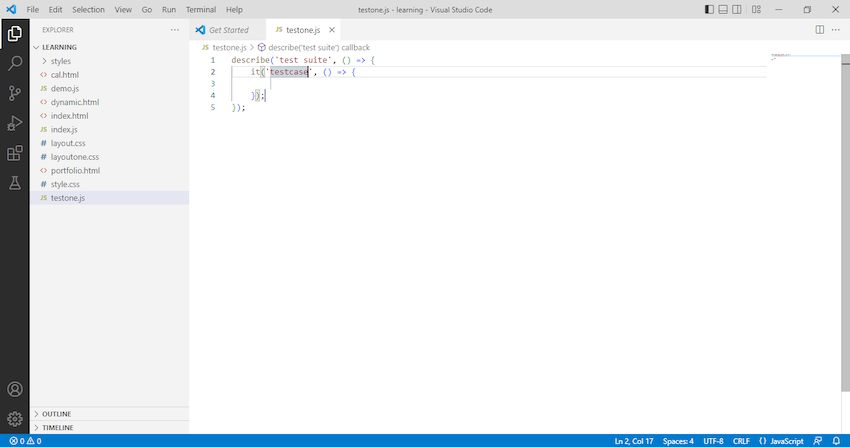This screenshot has width=850, height=447.
Task: Open the Terminal menu
Action: (x=201, y=10)
